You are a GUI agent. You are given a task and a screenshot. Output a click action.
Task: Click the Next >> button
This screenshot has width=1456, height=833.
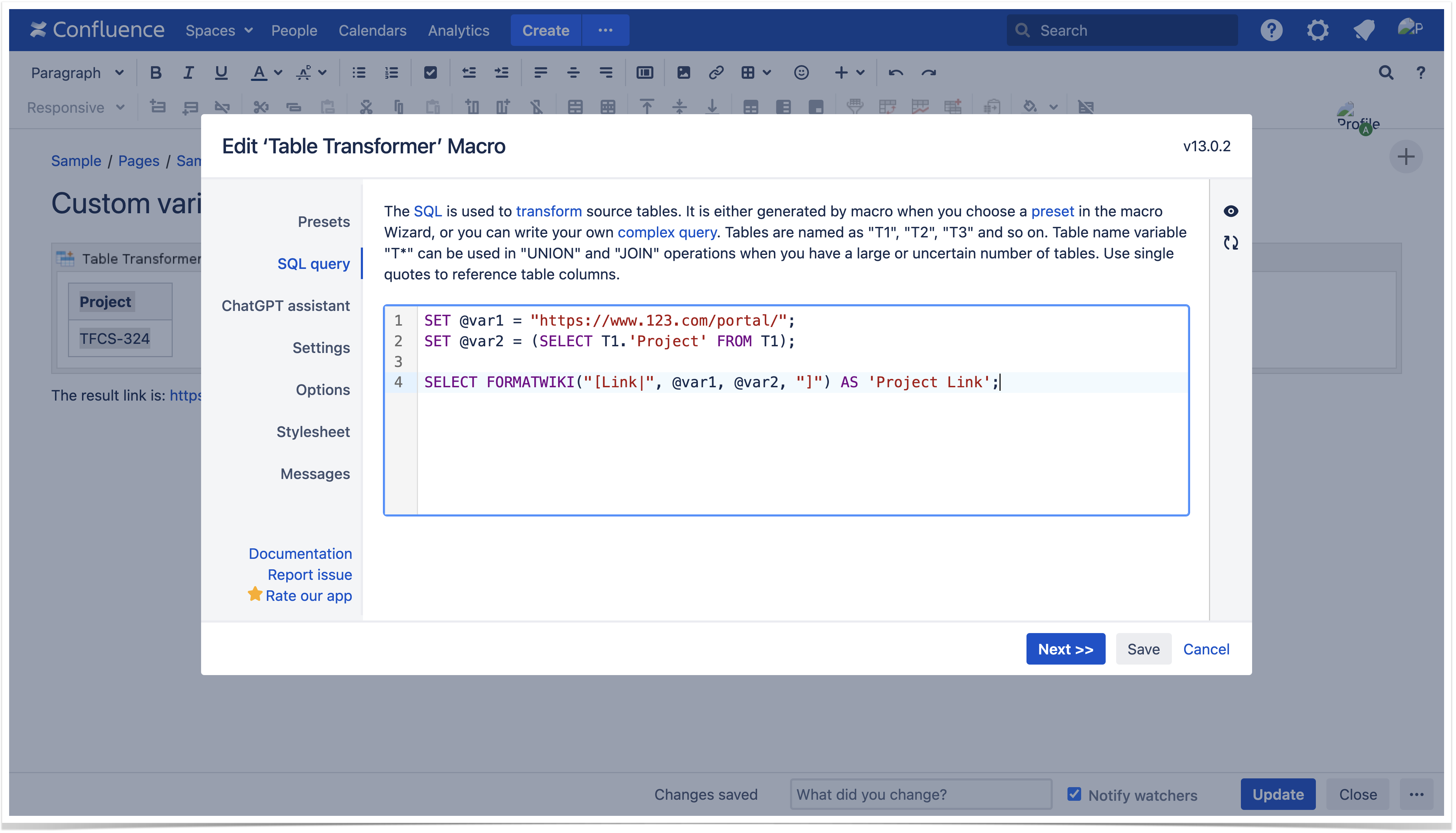coord(1065,649)
